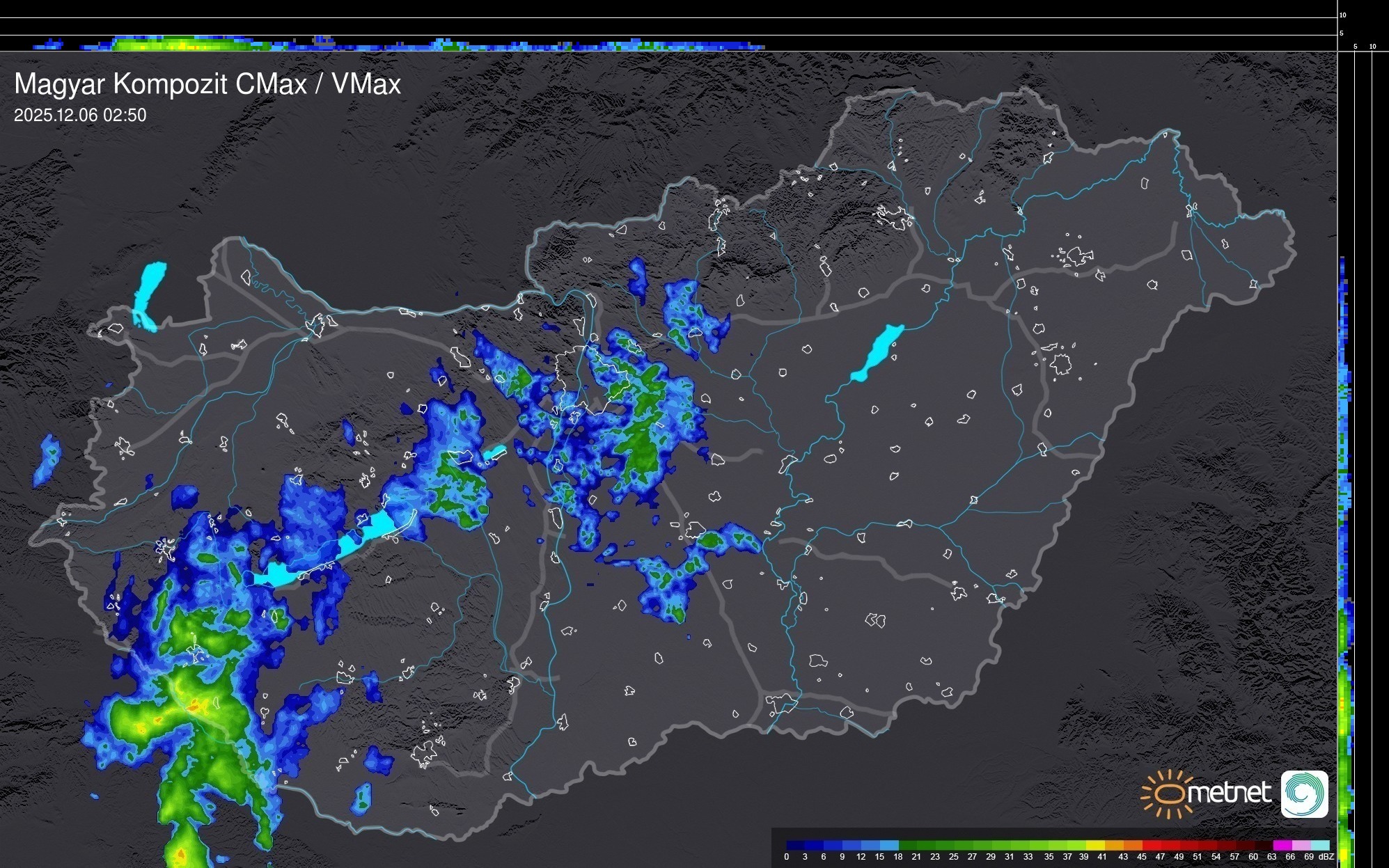Image resolution: width=1389 pixels, height=868 pixels.
Task: Select the darkest navy swatch above 0 in the legend
Action: (x=796, y=845)
